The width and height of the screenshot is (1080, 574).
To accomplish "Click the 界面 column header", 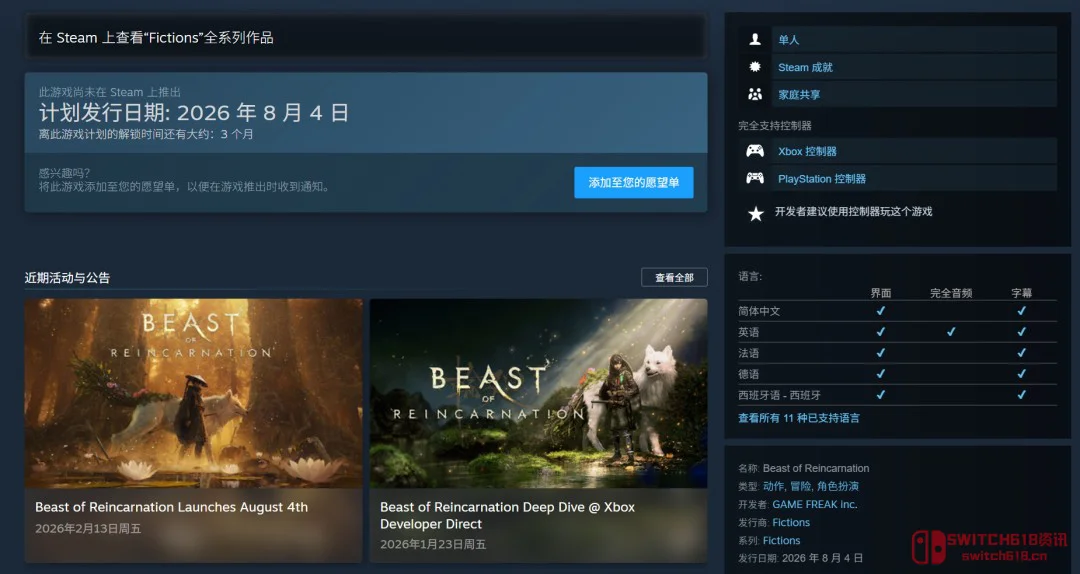I will pos(881,293).
